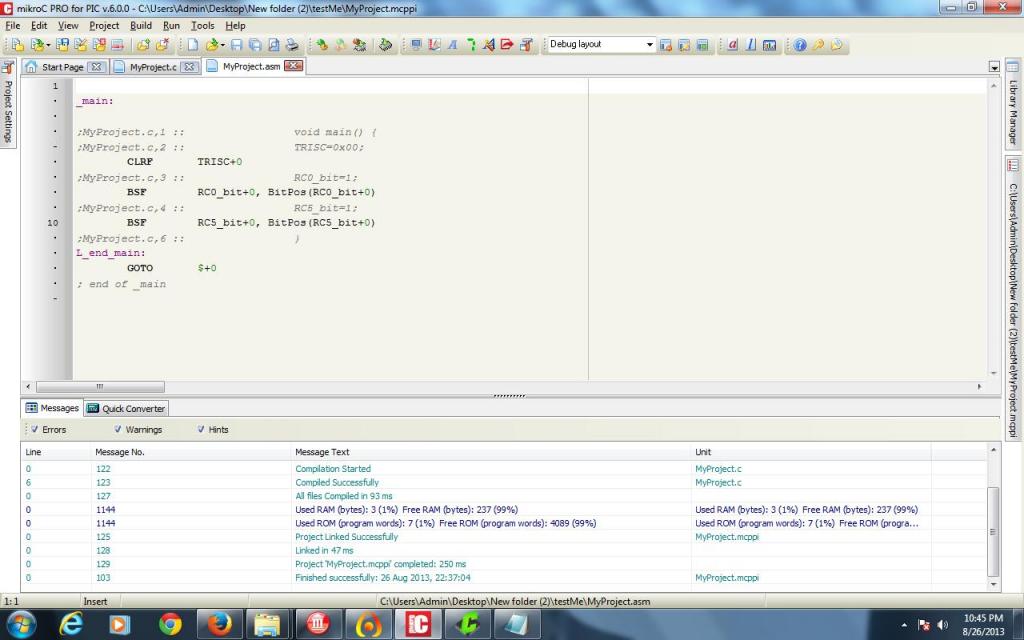
Task: Open the Project menu
Action: (104, 25)
